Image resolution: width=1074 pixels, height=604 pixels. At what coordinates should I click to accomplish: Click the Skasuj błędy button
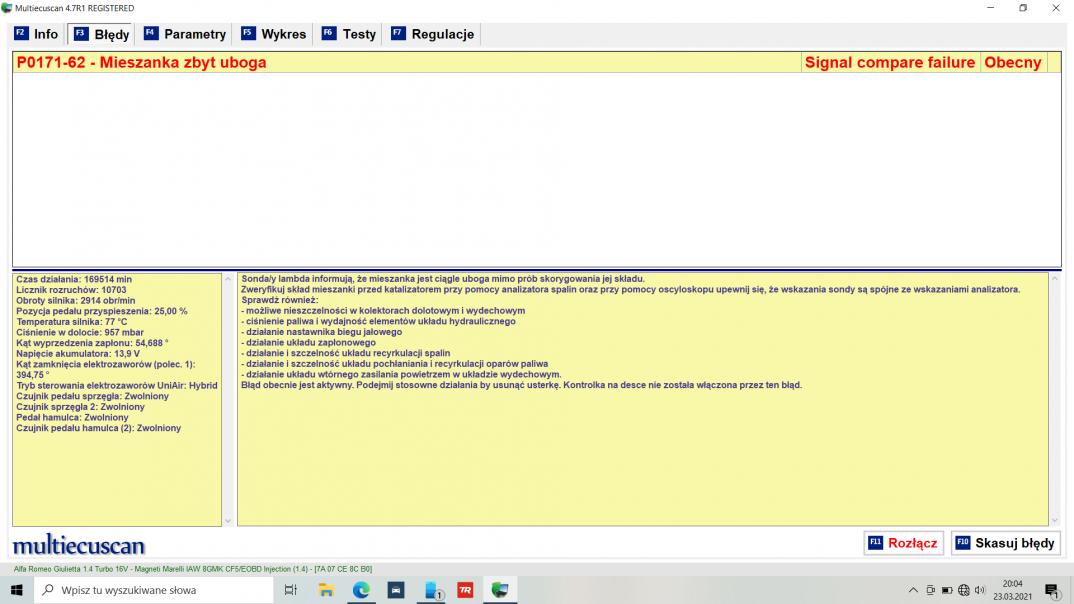(1006, 543)
